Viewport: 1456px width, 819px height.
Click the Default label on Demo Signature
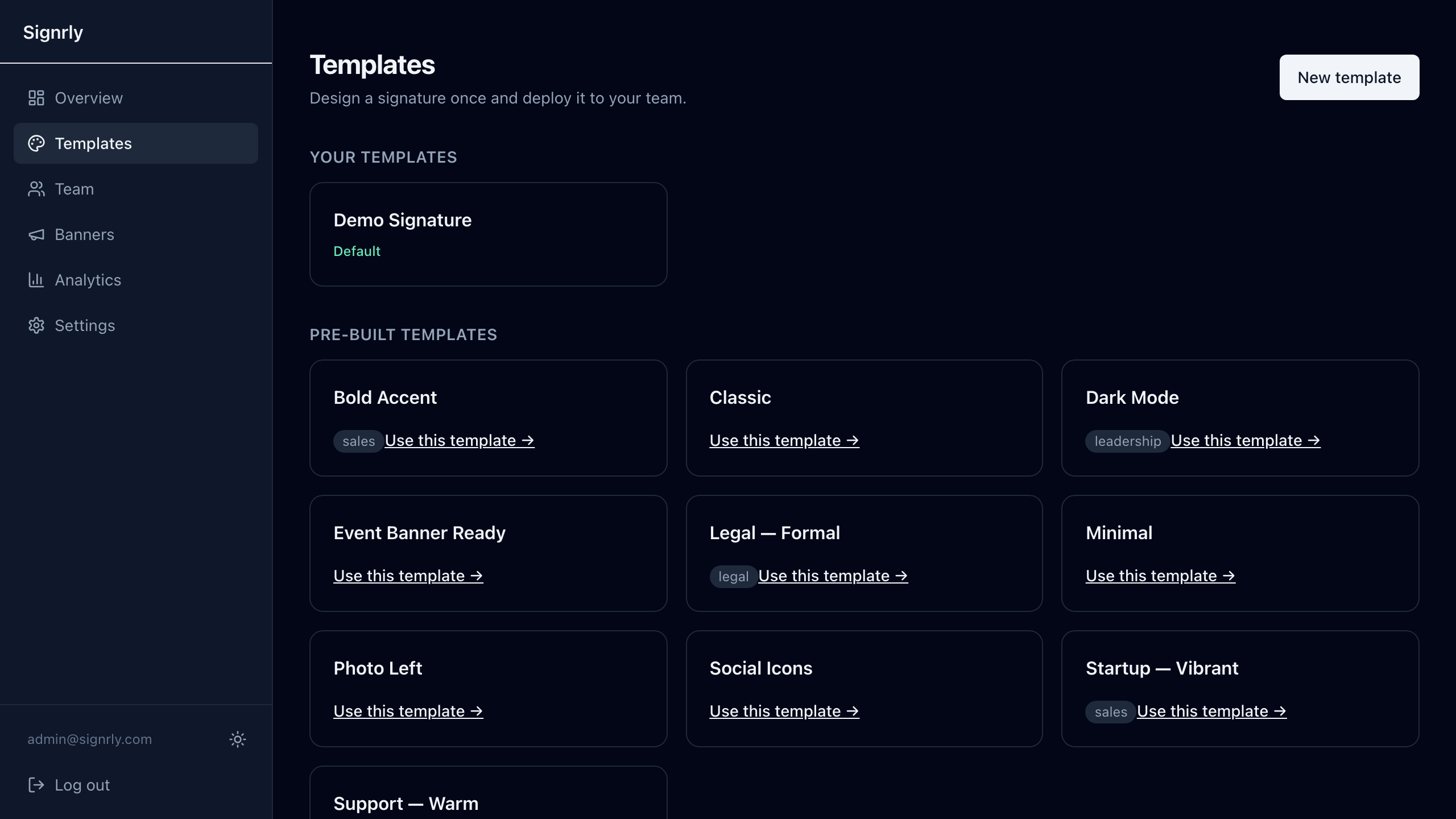pyautogui.click(x=357, y=251)
